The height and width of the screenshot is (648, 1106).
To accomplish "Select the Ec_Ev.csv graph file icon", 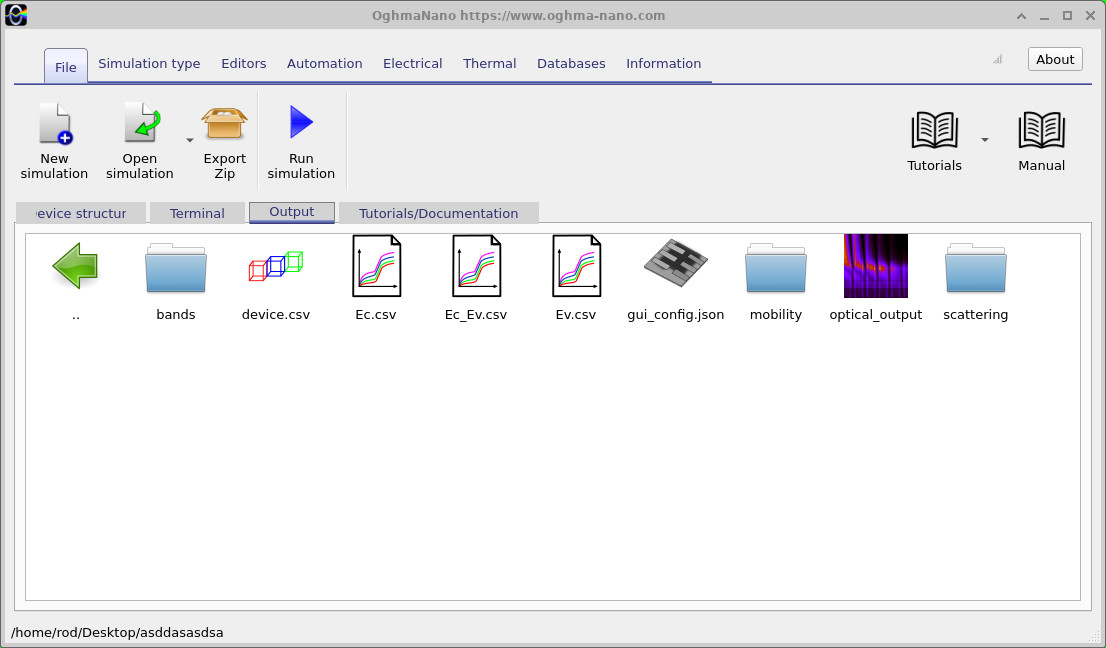I will 476,266.
